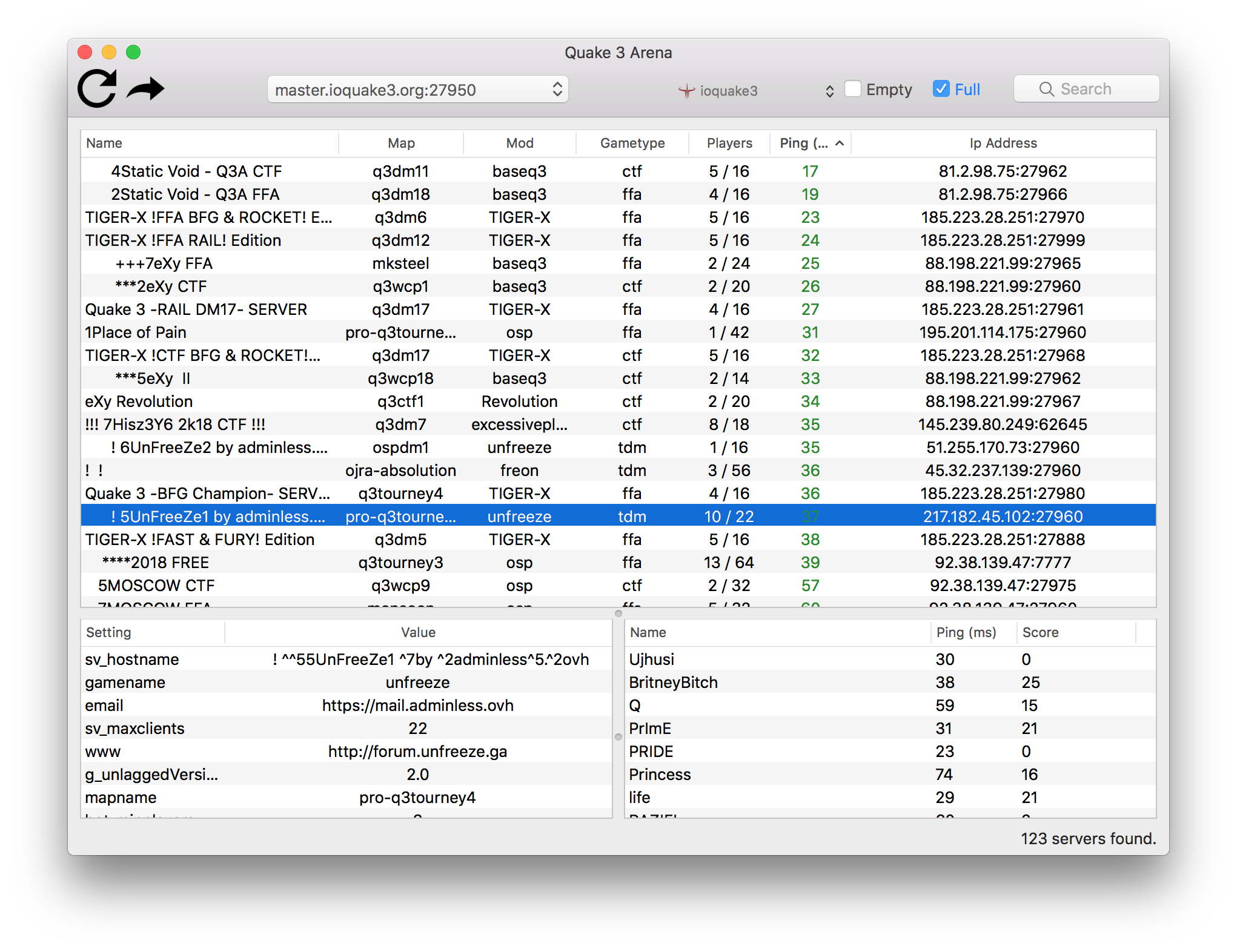
Task: Select player Q in player list
Action: 890,706
